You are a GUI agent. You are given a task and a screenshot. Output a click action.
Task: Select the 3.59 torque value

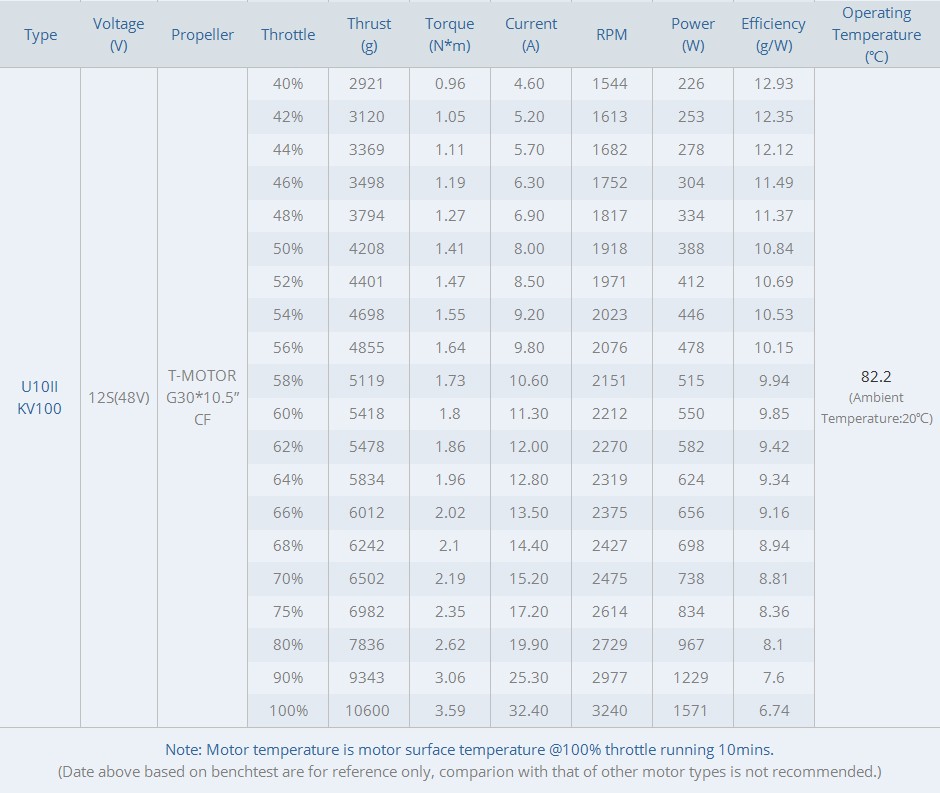[450, 711]
